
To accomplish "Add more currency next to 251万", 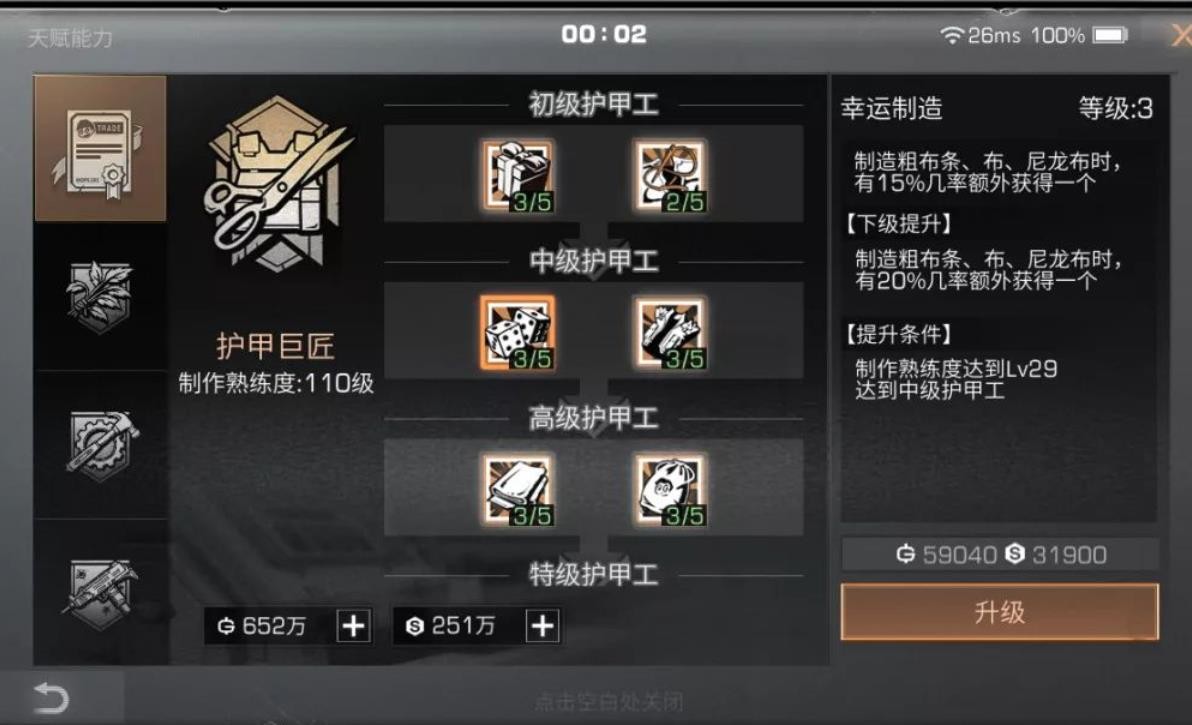I will coord(542,626).
